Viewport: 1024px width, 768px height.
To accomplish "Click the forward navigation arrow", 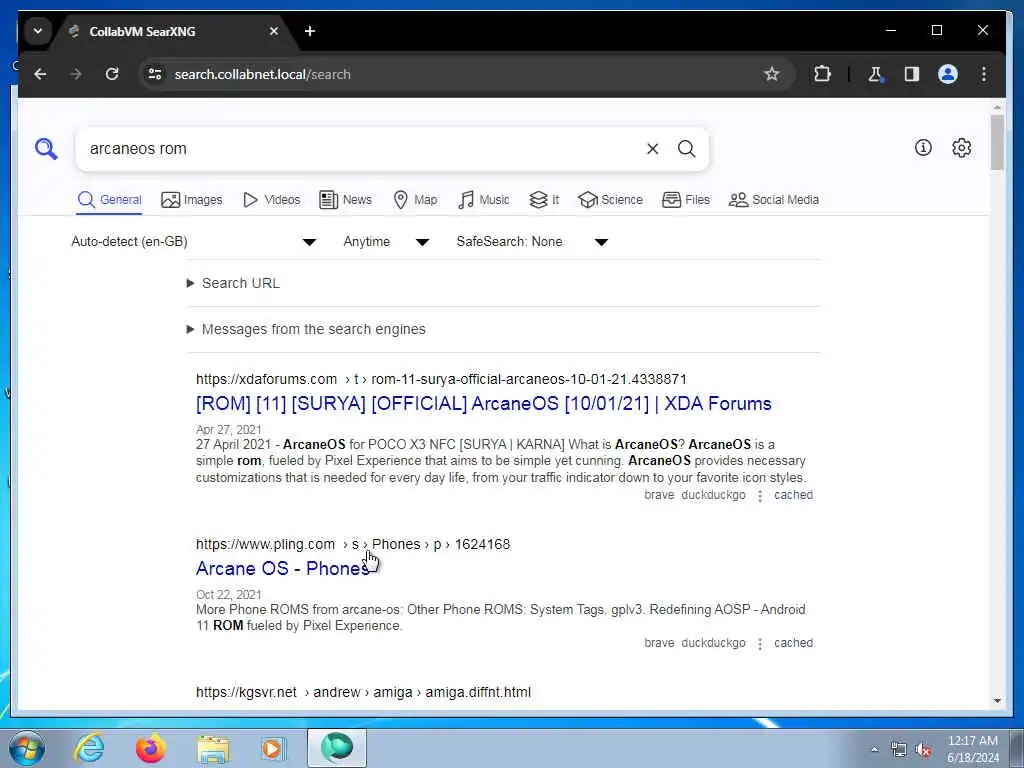I will [76, 74].
